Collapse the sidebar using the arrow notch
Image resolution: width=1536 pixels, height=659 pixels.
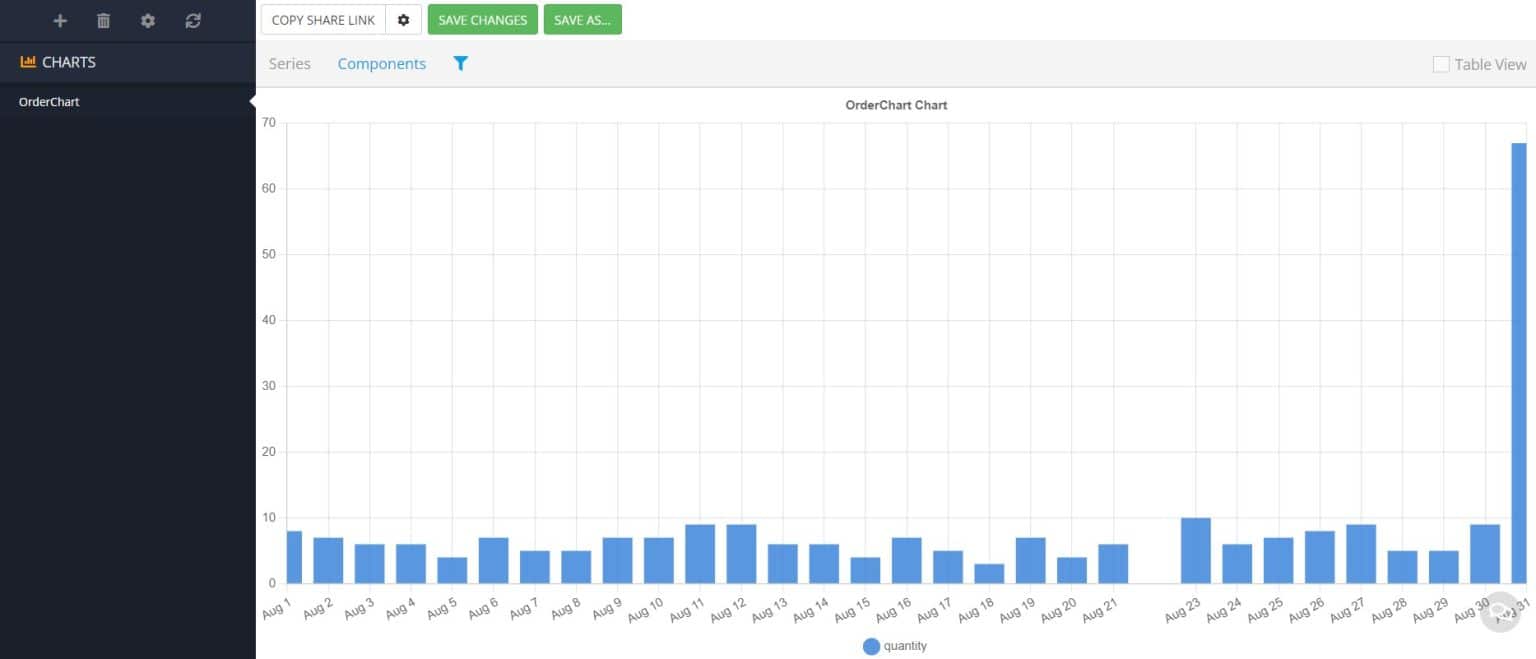click(x=252, y=102)
